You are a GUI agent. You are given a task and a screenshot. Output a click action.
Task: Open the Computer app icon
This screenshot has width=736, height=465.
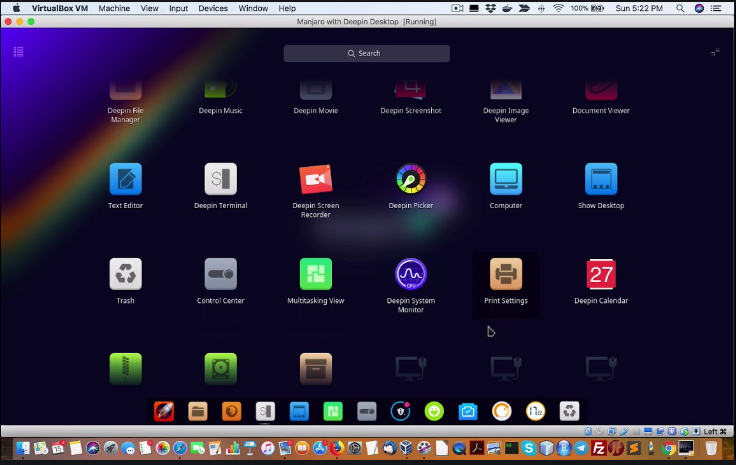tap(506, 179)
